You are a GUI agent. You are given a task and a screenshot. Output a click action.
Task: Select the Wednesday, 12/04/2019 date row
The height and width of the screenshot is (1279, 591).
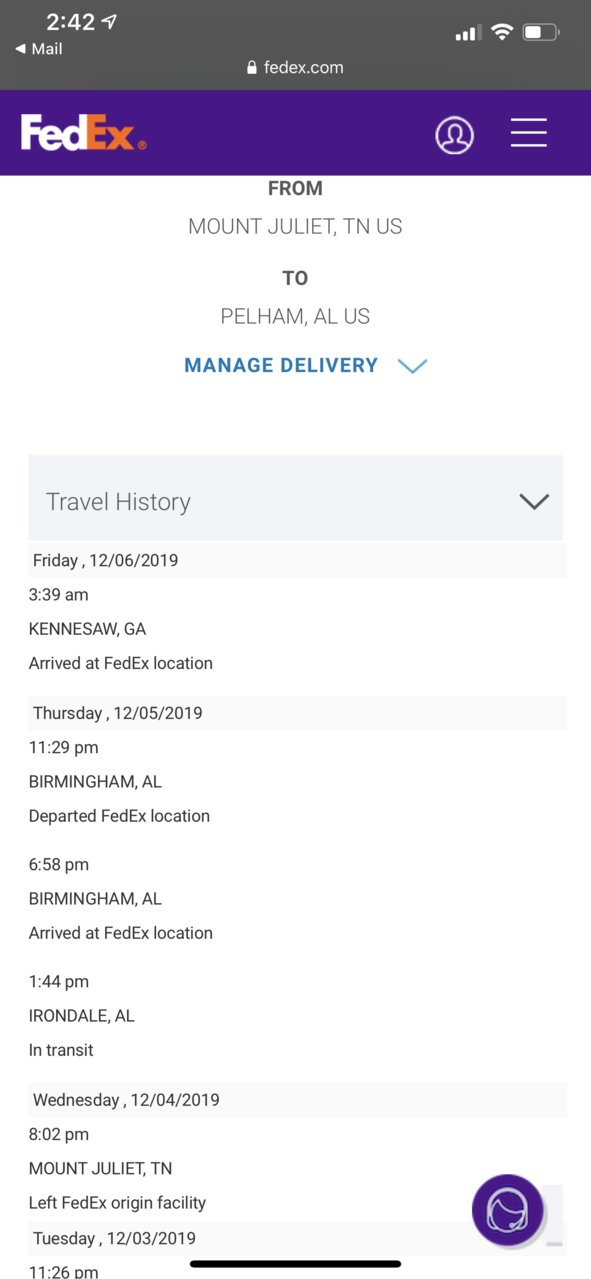[x=297, y=1100]
